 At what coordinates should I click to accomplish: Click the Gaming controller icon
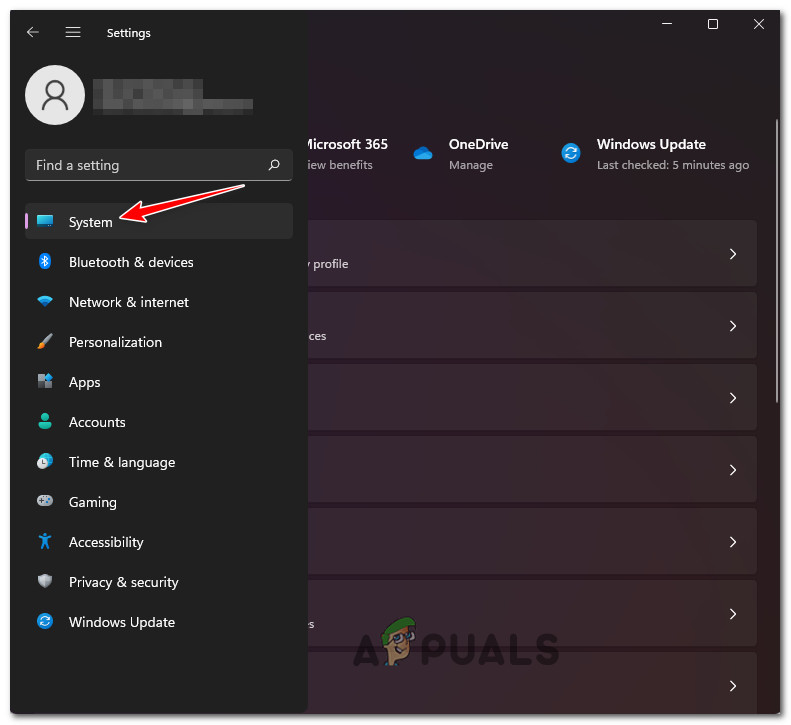(45, 500)
